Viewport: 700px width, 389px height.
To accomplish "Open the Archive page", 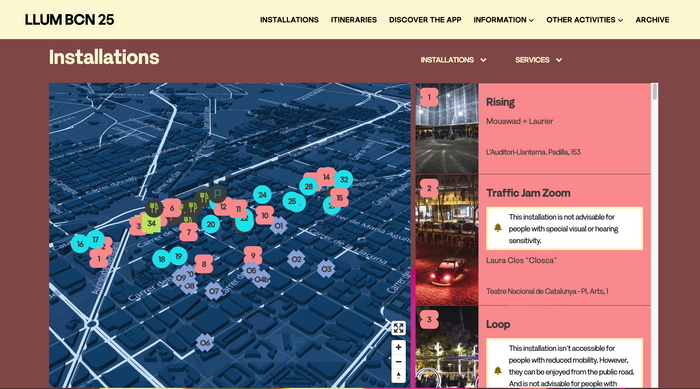I will click(x=652, y=20).
